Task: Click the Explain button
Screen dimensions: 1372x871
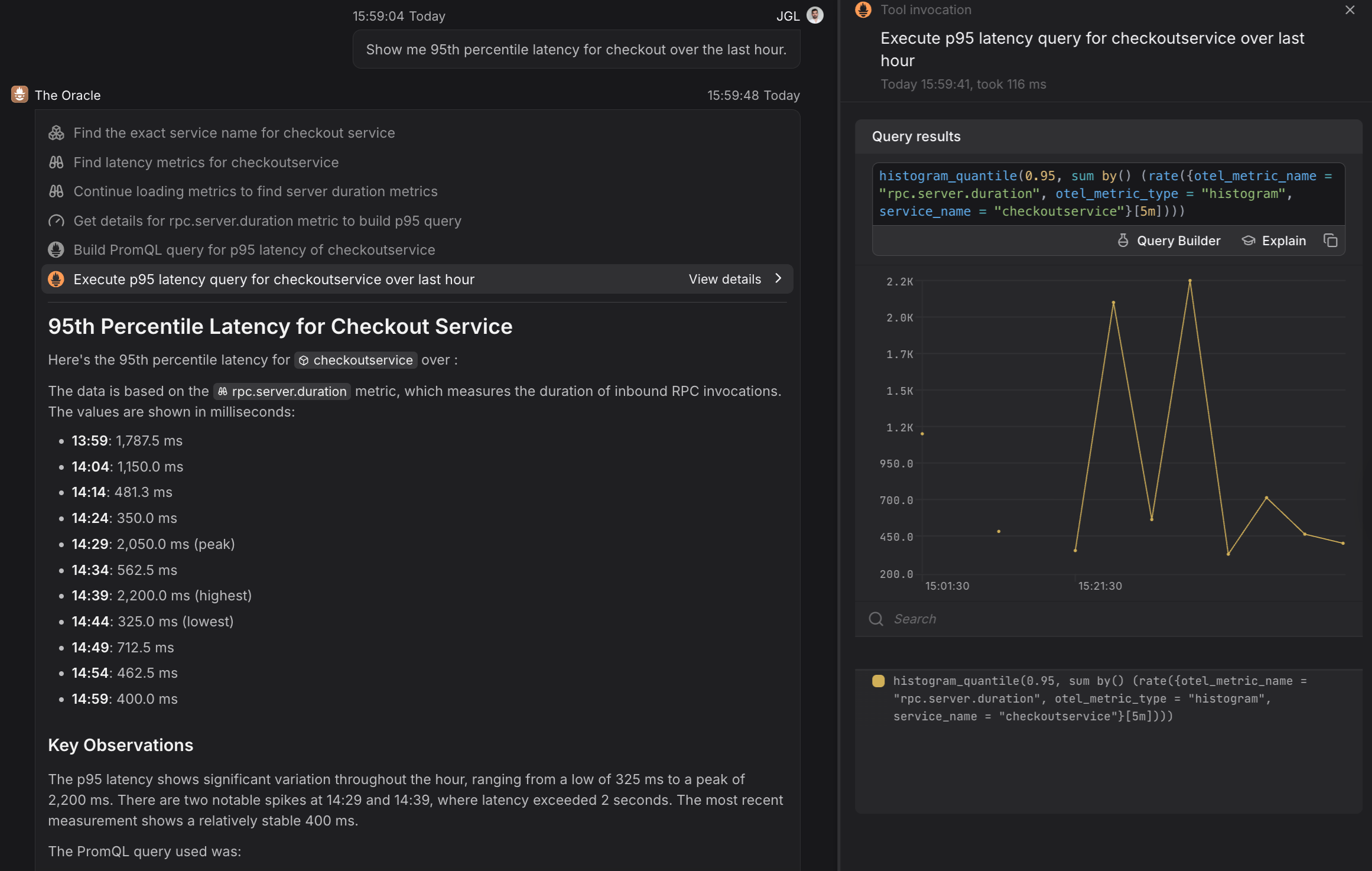Action: [1274, 240]
